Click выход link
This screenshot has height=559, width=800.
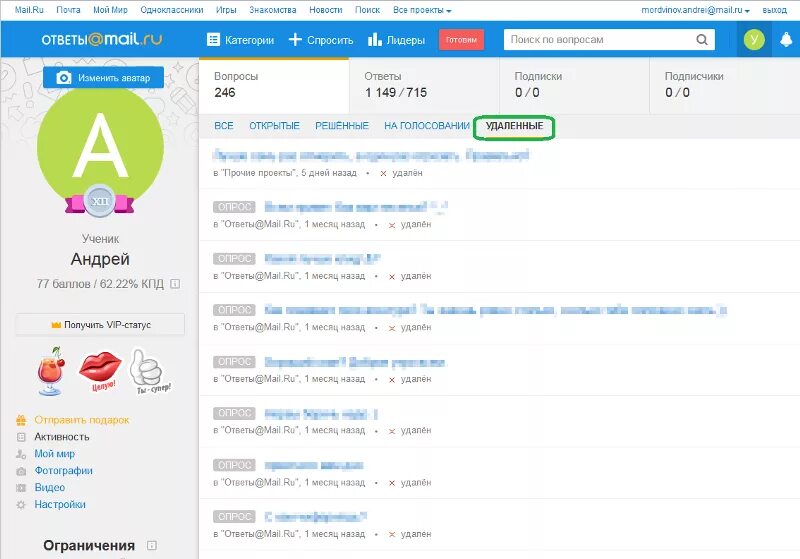(774, 10)
